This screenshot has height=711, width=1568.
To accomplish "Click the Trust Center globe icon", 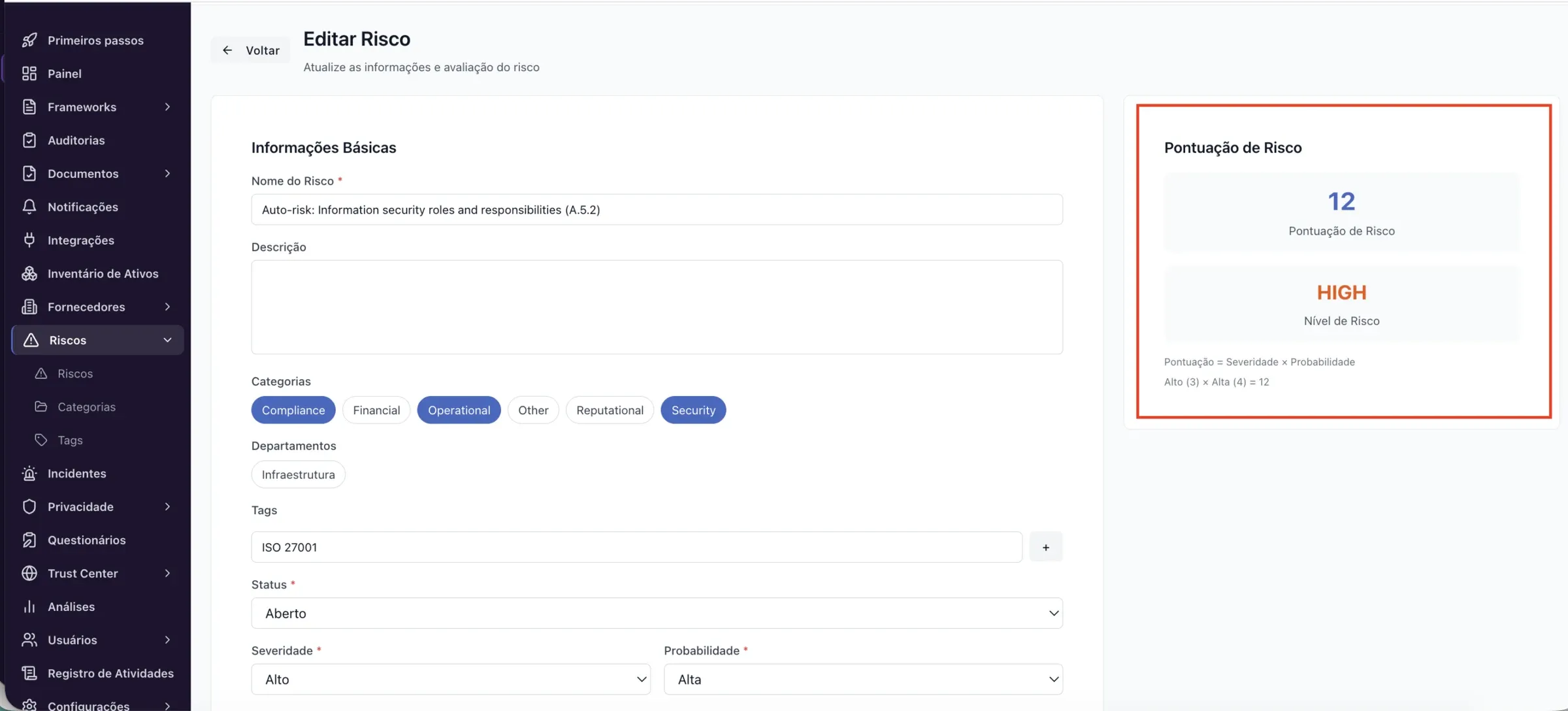I will coord(29,574).
